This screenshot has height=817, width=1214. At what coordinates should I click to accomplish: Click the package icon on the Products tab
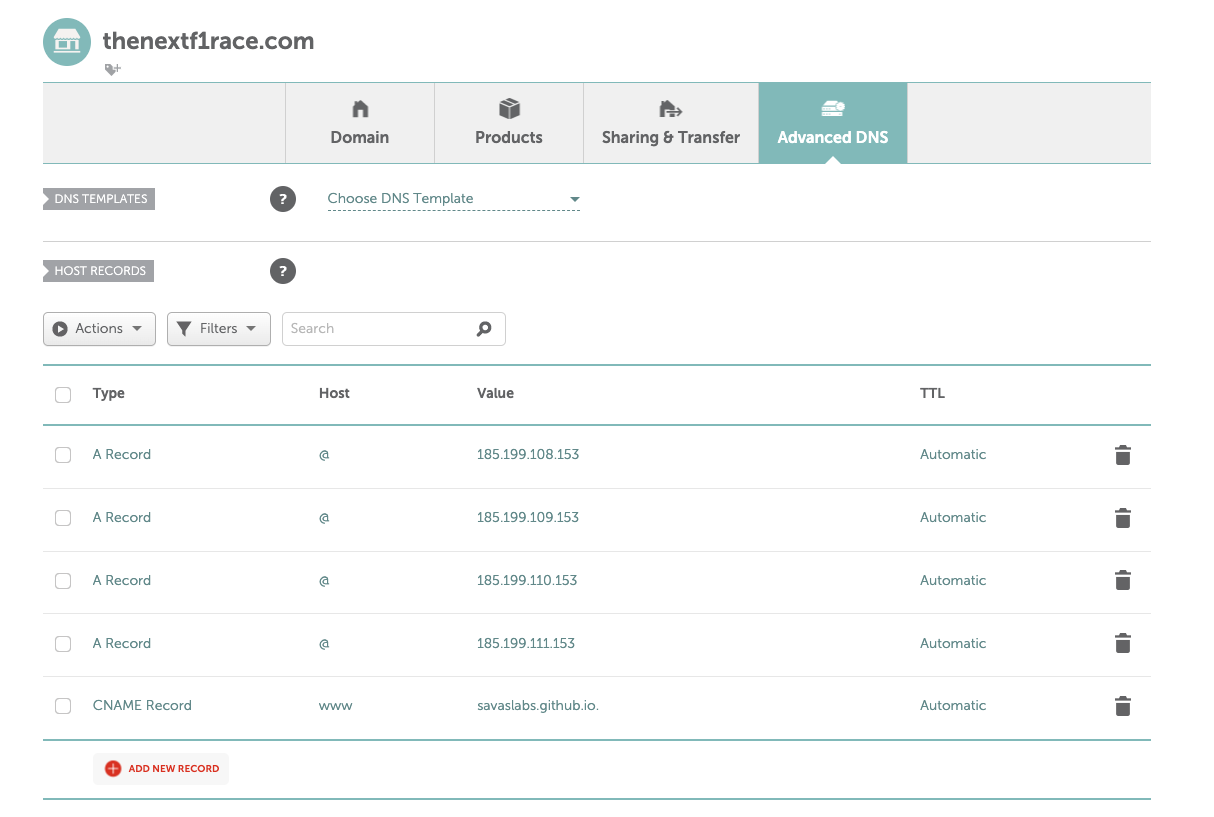(x=509, y=108)
